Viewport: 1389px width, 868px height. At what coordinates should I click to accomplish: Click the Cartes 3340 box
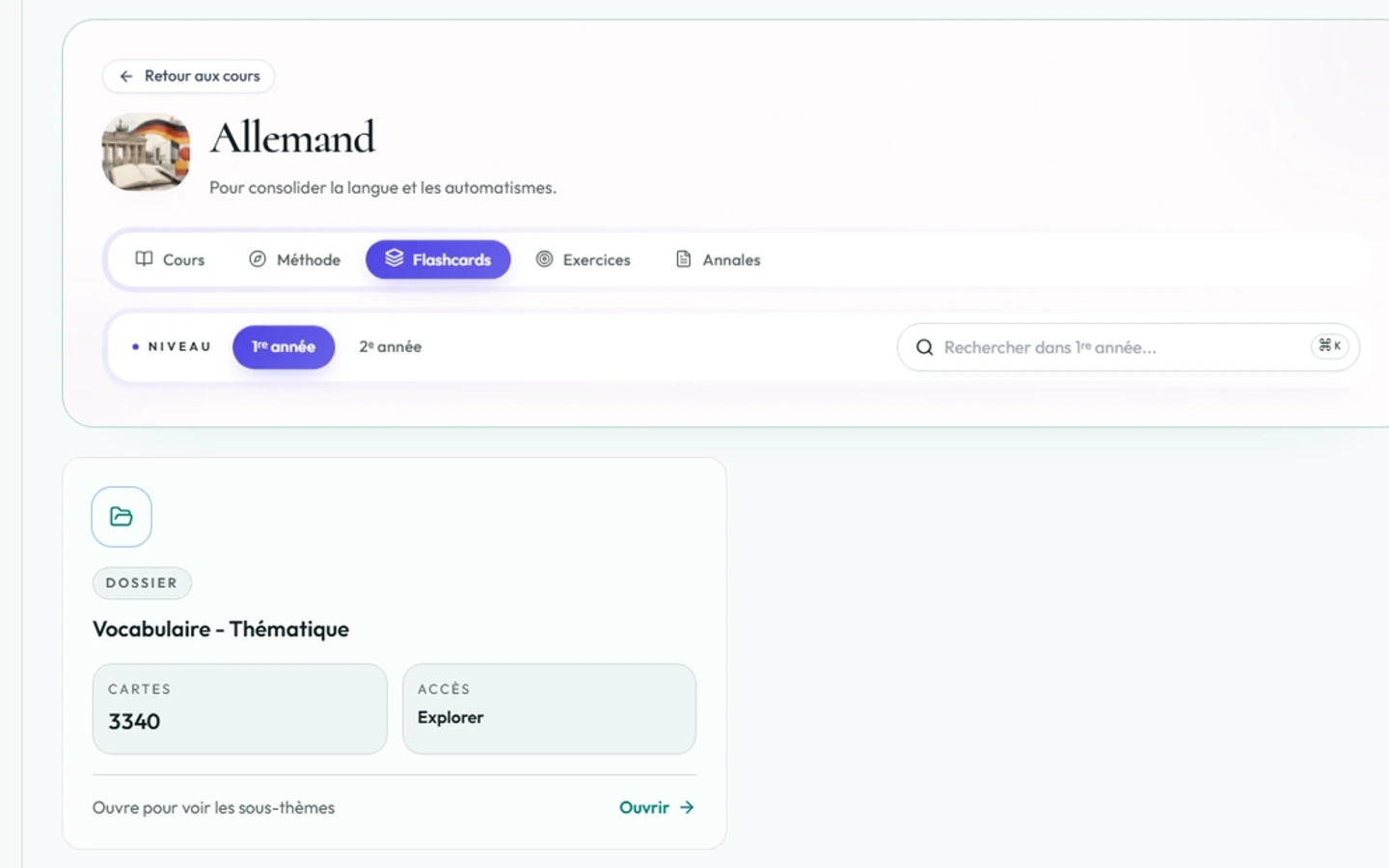(240, 709)
